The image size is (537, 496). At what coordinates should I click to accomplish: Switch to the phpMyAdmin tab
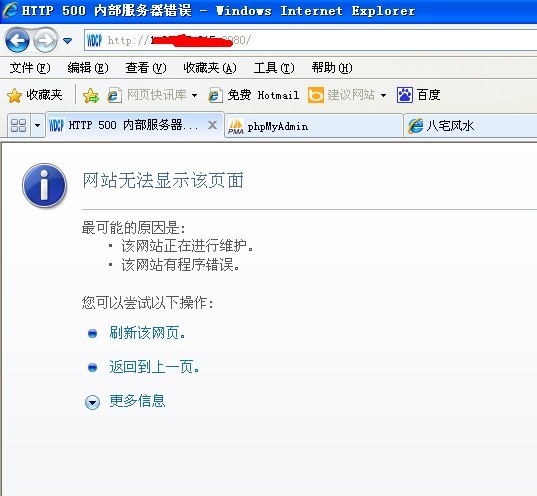tap(313, 126)
